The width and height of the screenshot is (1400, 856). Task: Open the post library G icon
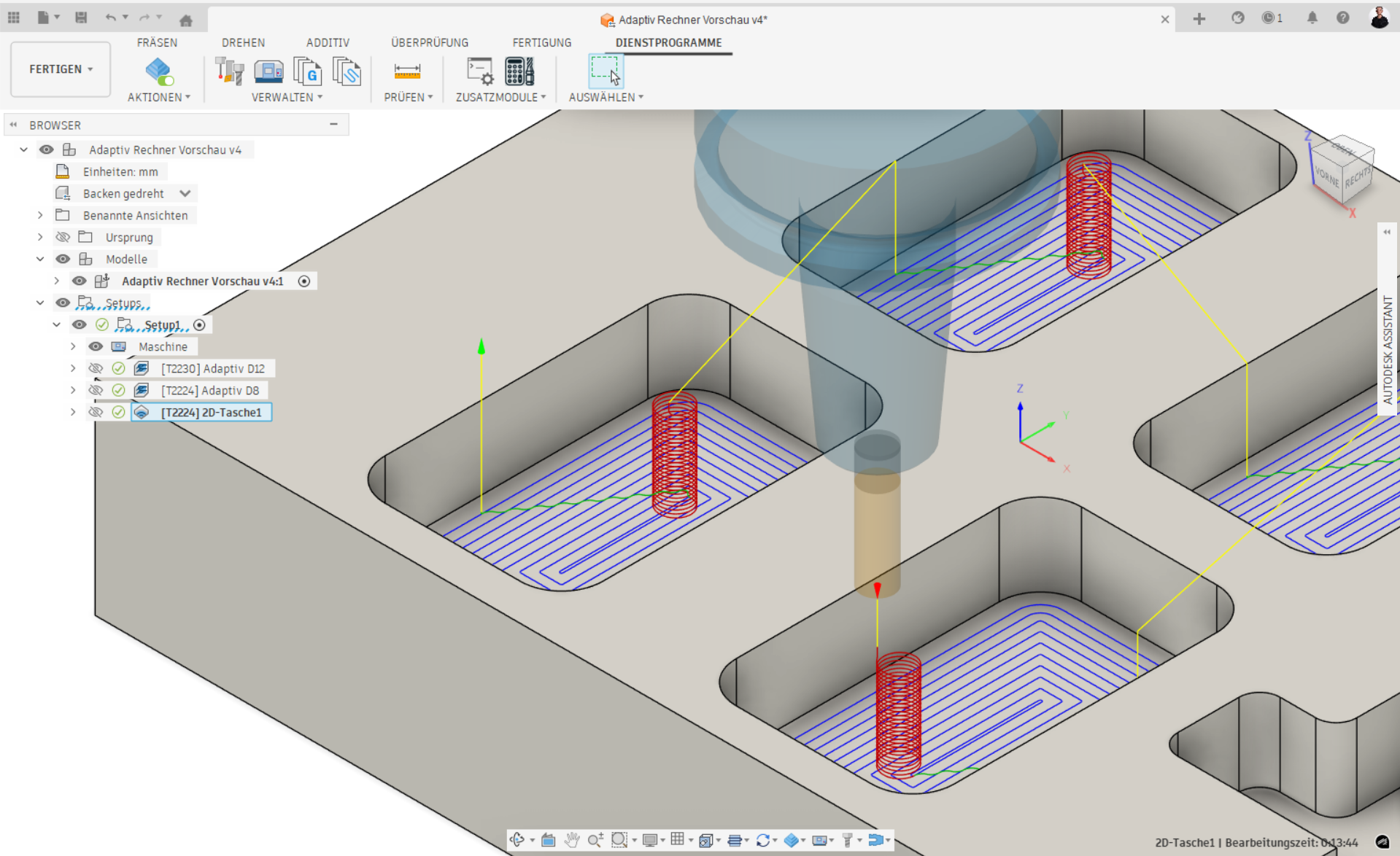(307, 71)
